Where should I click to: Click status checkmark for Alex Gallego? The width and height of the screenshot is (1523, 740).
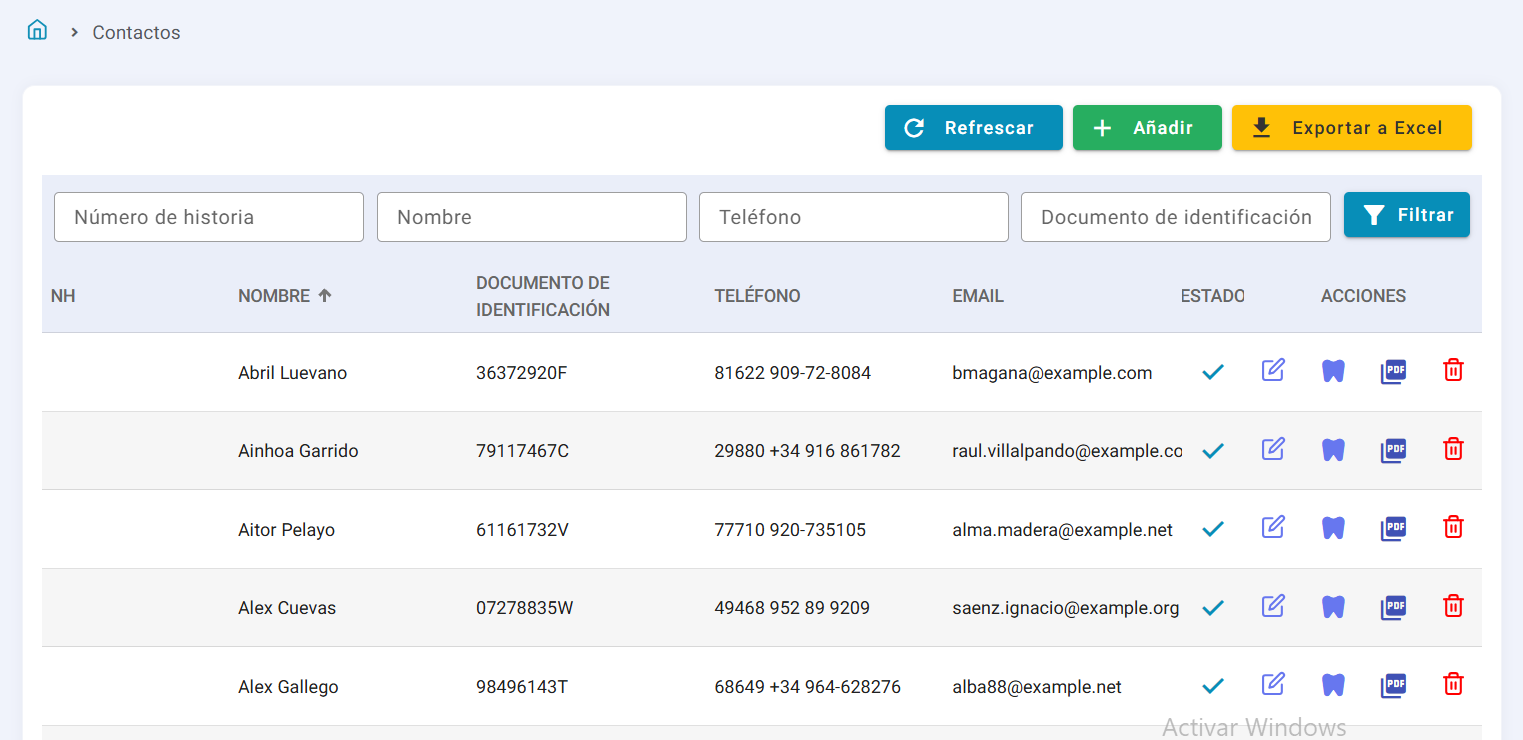click(x=1213, y=686)
